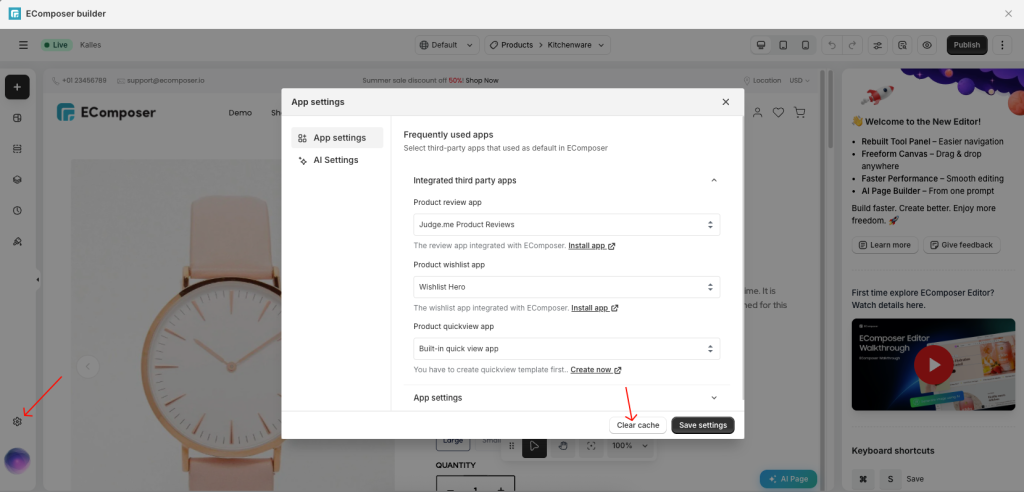Switch to tablet device preview

coord(783,45)
